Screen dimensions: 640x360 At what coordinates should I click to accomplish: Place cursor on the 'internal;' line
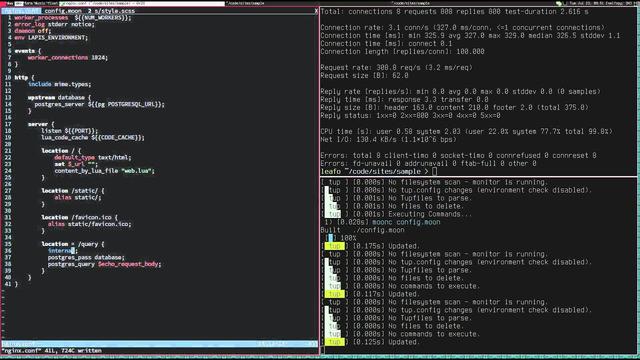click(62, 251)
